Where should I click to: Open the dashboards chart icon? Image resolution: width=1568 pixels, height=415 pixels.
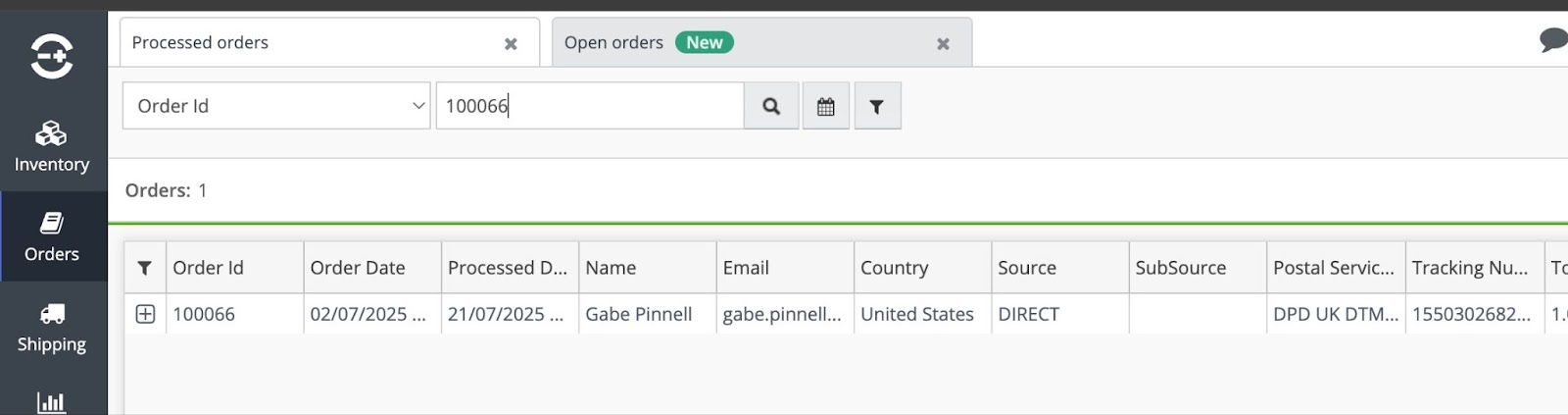(x=52, y=402)
